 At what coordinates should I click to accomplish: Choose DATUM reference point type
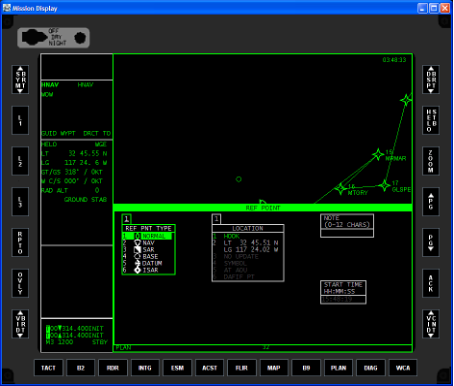tap(148, 263)
